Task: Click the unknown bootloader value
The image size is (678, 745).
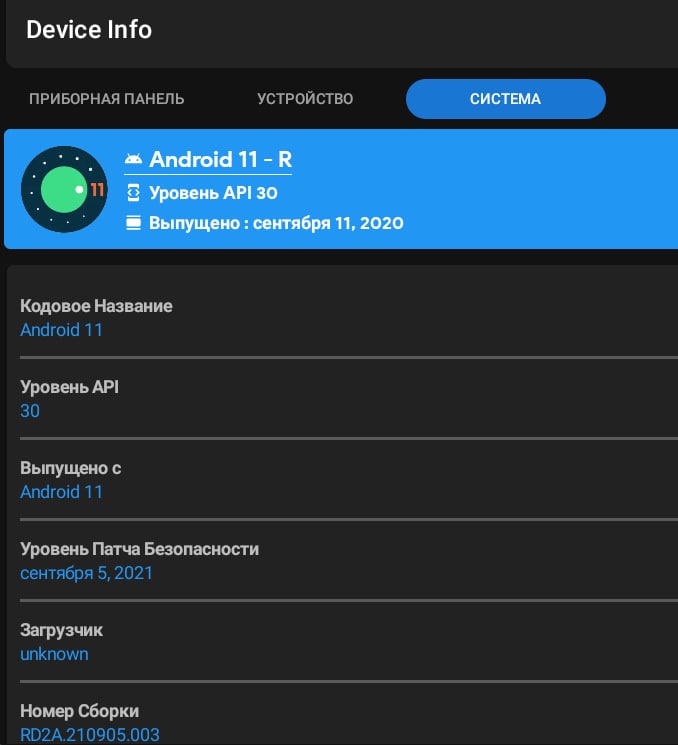Action: pos(54,654)
